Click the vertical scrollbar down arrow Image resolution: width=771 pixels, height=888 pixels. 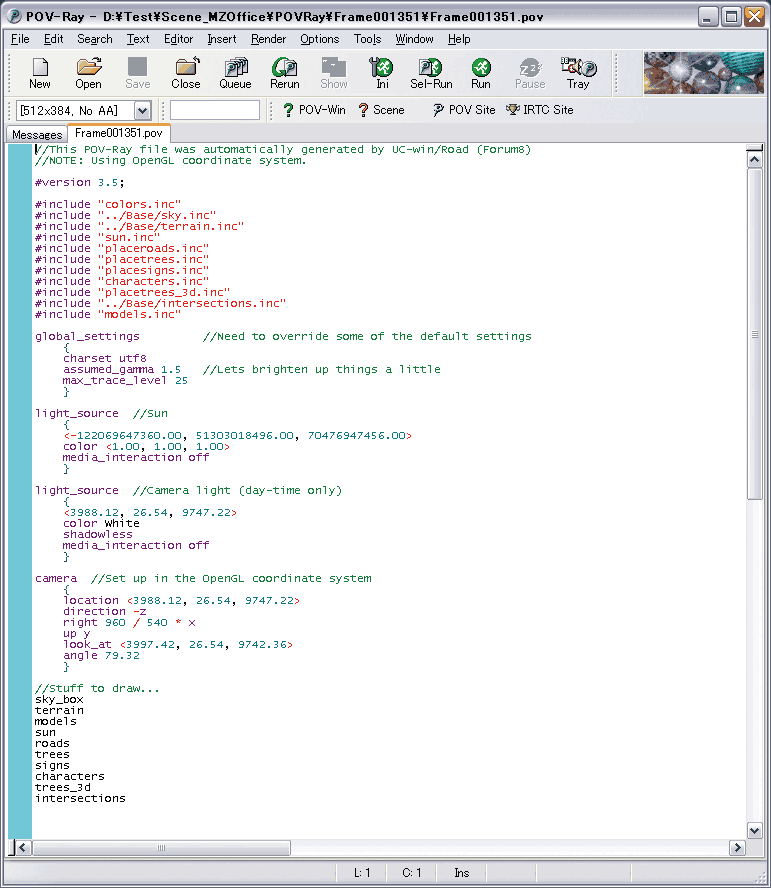pyautogui.click(x=754, y=831)
